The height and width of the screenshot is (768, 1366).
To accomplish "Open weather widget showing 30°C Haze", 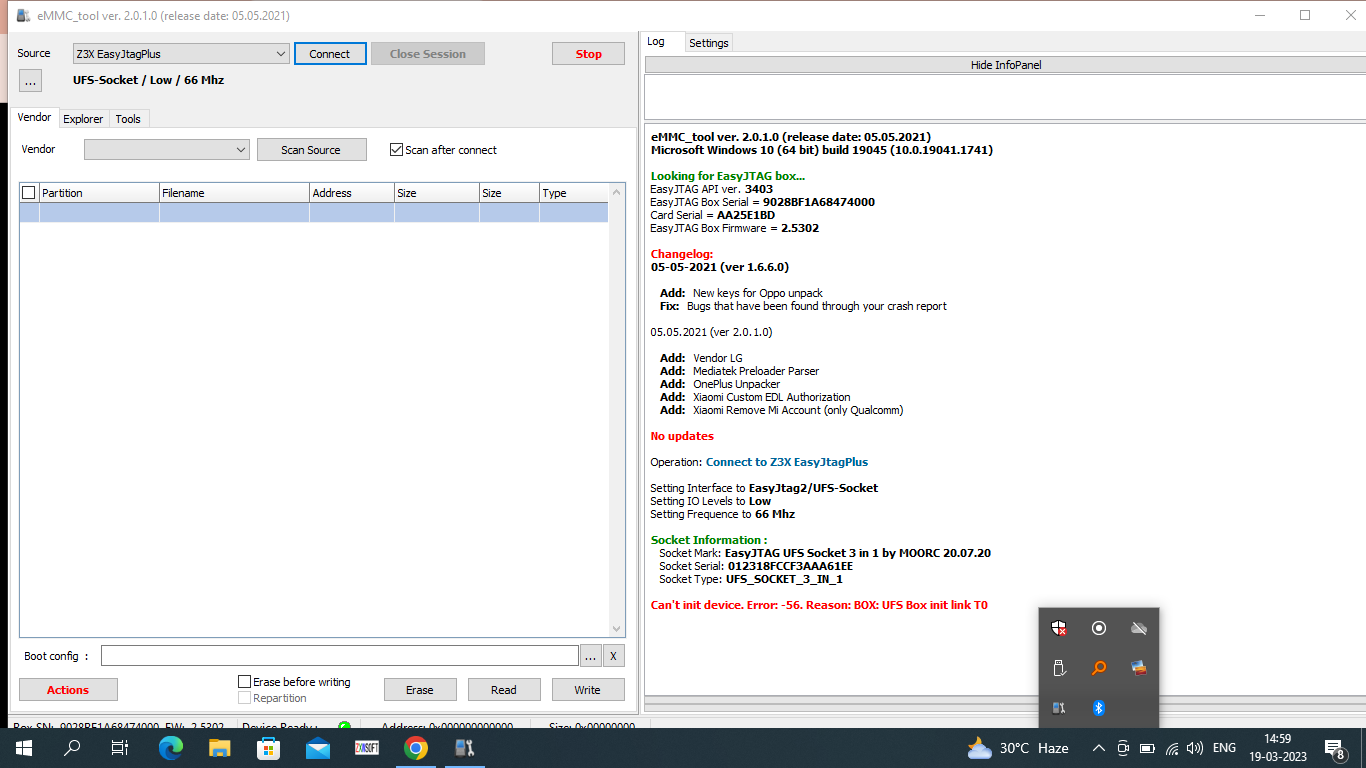I will coord(1018,748).
